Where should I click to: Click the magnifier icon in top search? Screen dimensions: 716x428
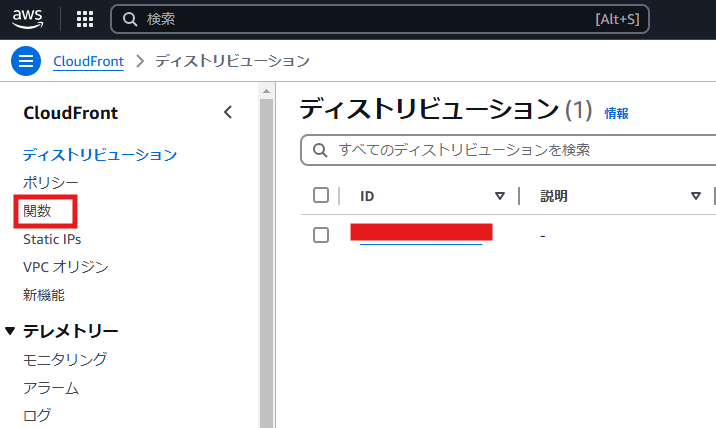(130, 19)
